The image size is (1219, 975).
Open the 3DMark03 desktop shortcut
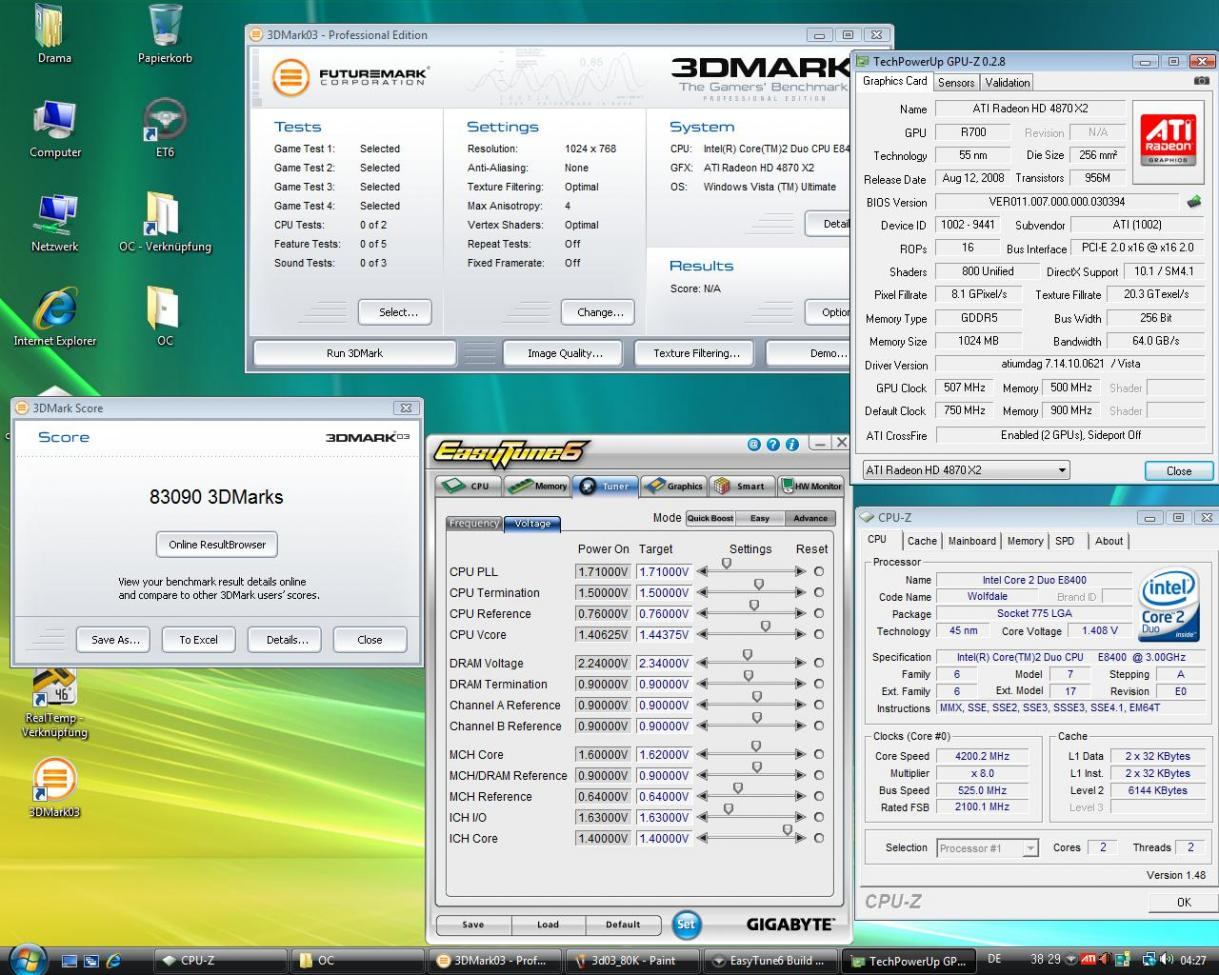55,786
